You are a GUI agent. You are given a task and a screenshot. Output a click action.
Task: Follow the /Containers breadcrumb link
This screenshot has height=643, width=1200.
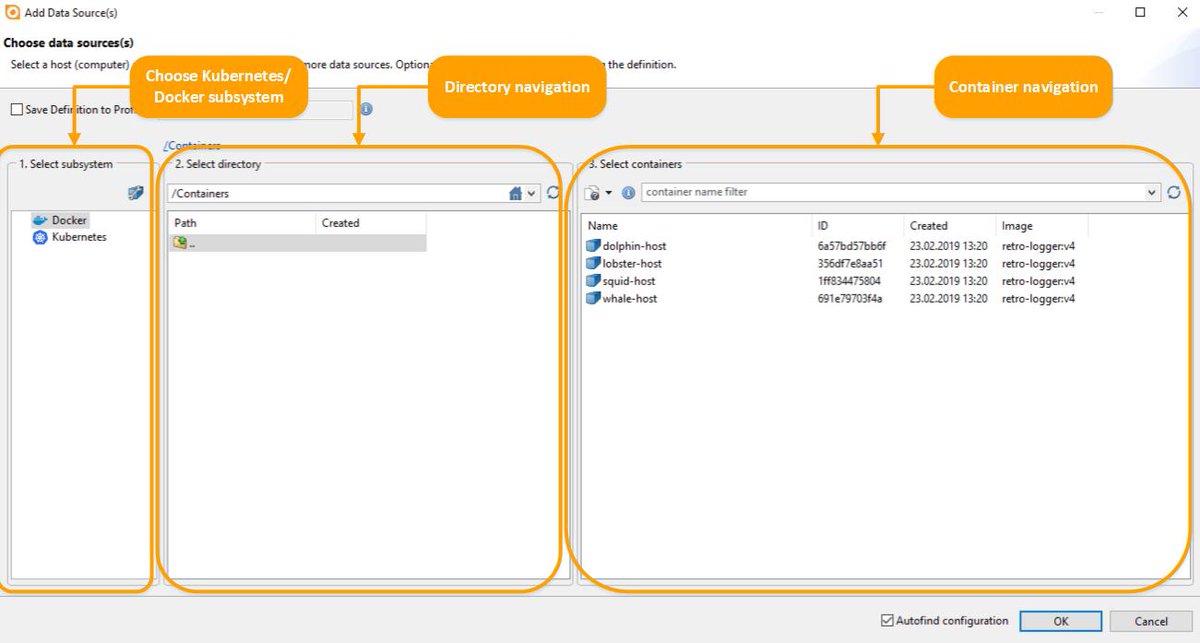191,145
